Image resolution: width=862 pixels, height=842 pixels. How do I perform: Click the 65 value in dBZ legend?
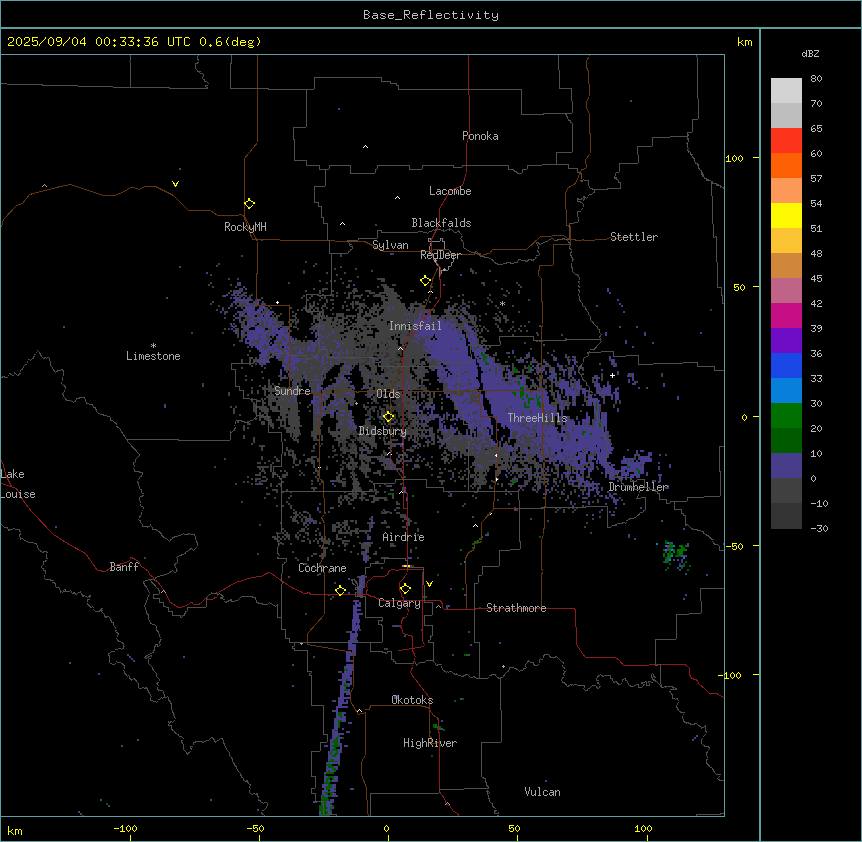click(816, 129)
